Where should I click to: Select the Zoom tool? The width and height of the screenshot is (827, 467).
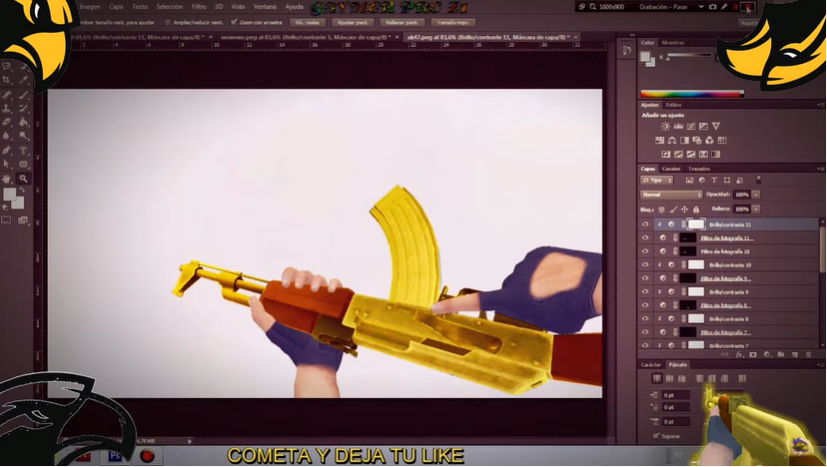pos(24,178)
